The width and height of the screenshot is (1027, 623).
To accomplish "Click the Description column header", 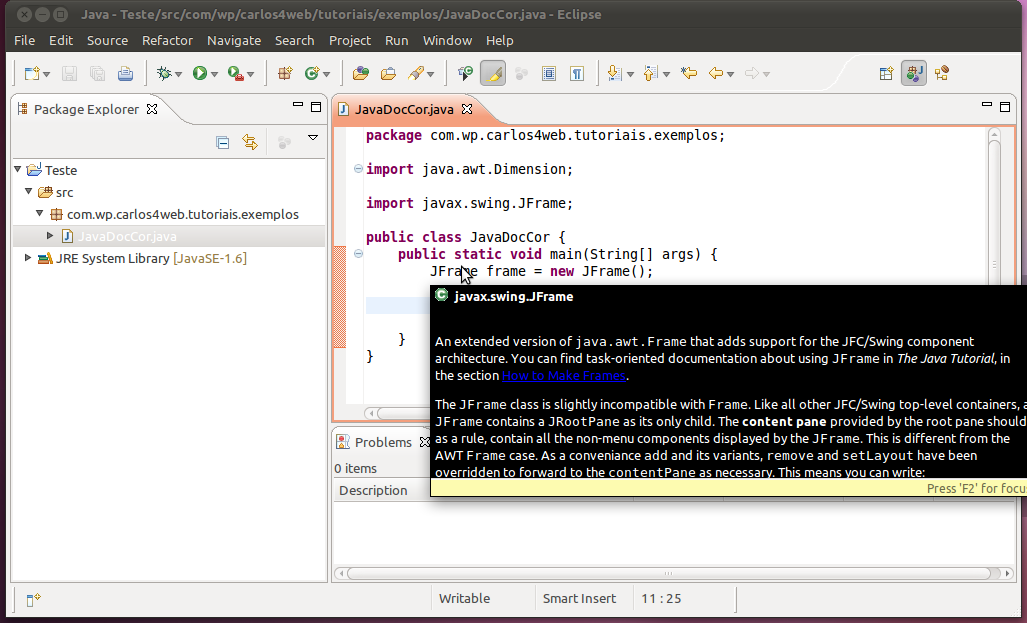I will pos(373,491).
